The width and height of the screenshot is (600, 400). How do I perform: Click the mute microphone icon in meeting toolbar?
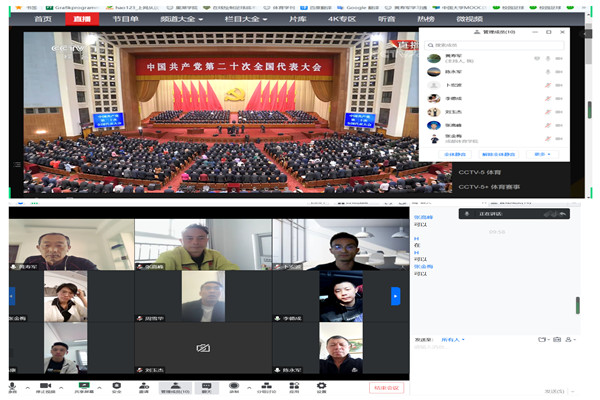12,385
